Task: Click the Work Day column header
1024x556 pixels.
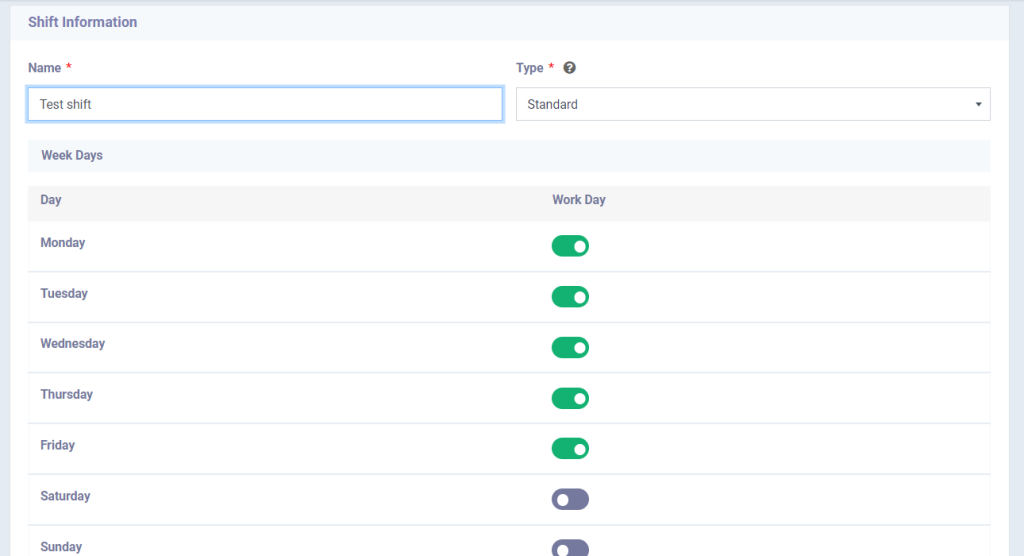Action: (x=579, y=200)
